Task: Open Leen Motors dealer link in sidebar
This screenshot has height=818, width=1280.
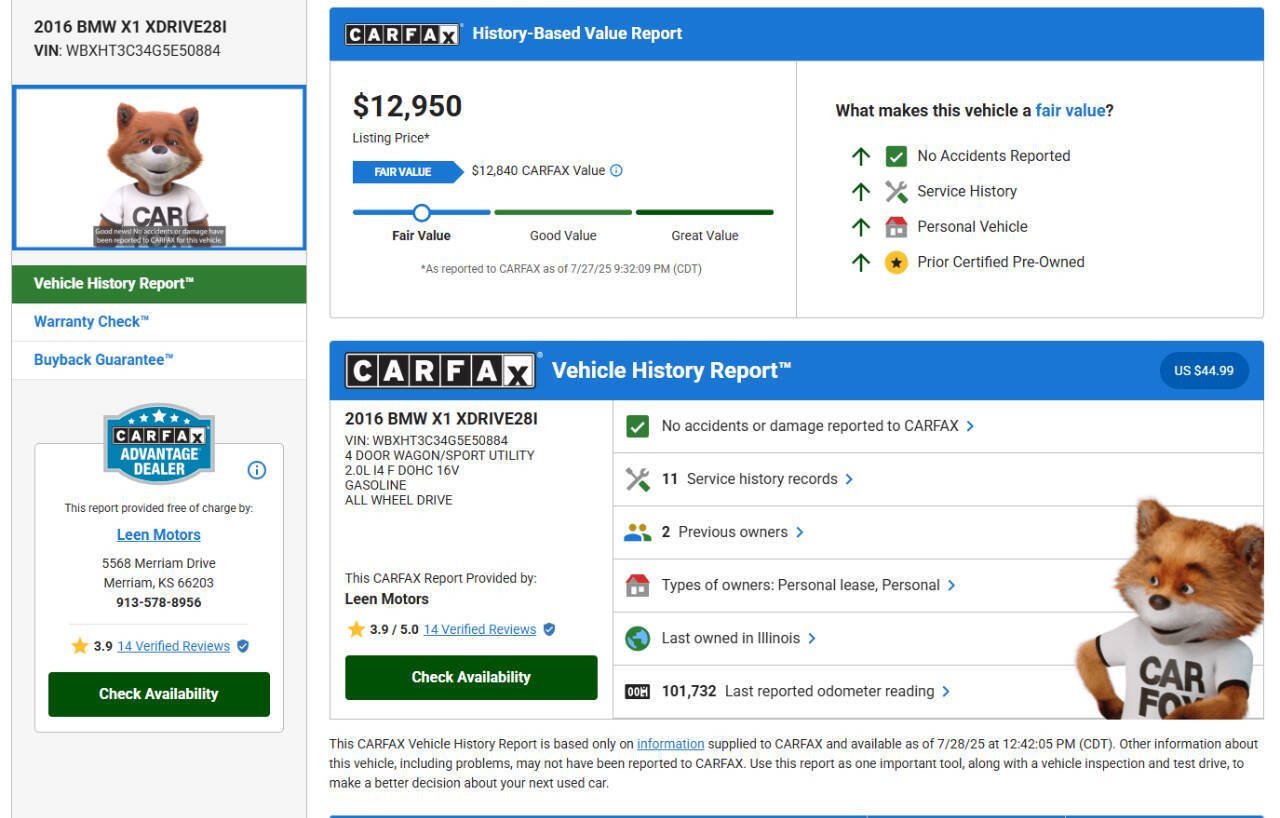Action: click(x=159, y=535)
